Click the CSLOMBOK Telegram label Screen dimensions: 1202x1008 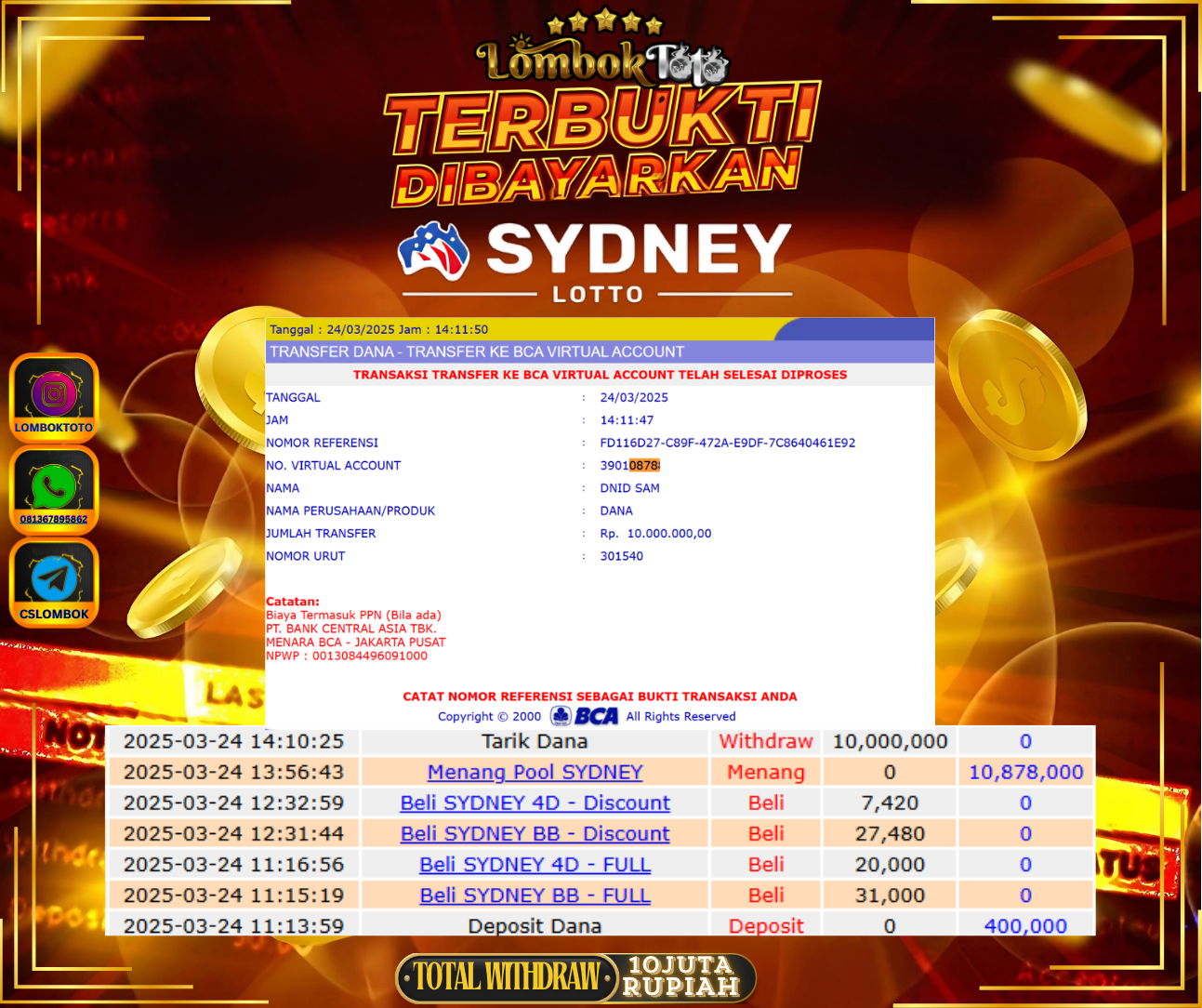(54, 614)
